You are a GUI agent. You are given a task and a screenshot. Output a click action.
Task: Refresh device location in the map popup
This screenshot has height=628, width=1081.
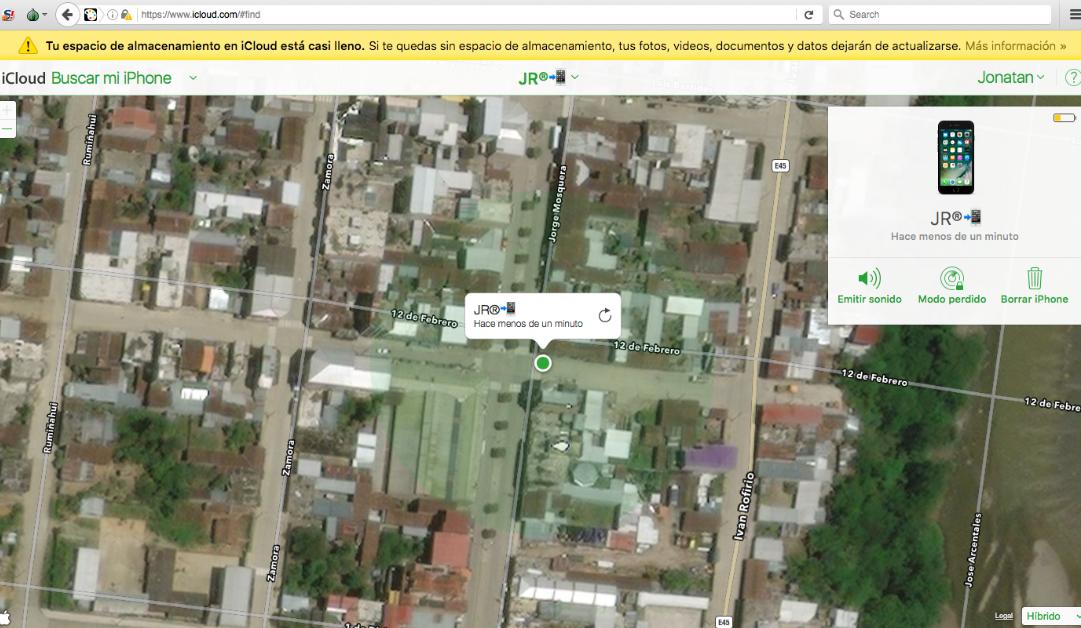coord(604,316)
